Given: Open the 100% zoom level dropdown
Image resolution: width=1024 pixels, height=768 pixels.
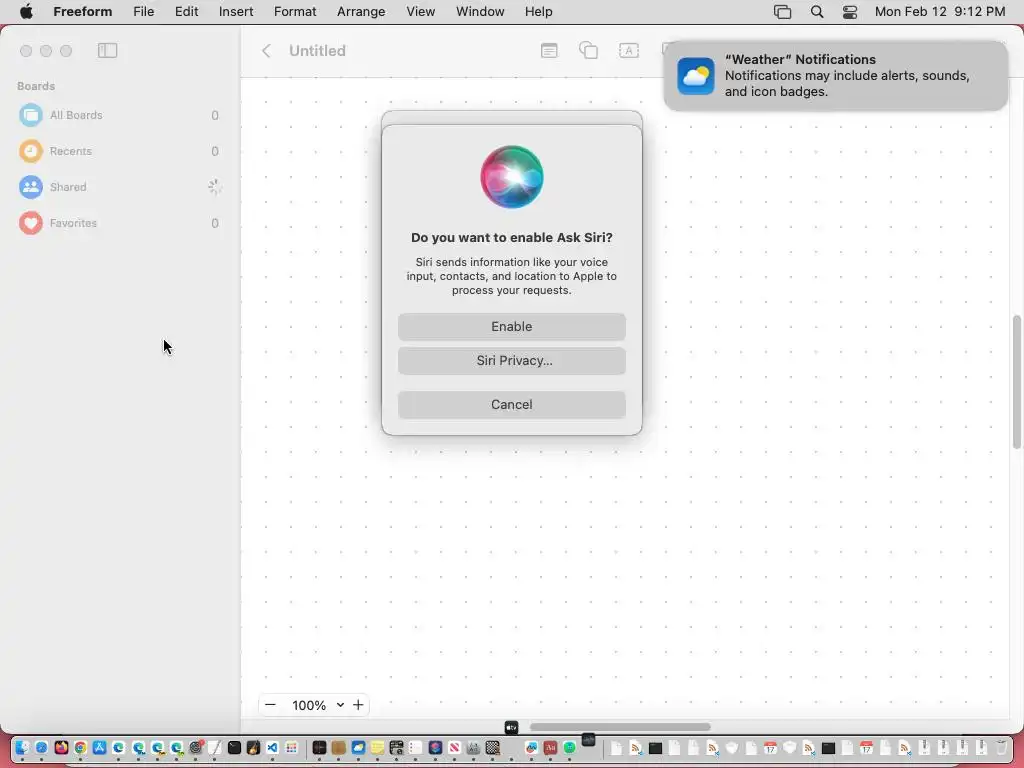Looking at the screenshot, I should pyautogui.click(x=317, y=705).
